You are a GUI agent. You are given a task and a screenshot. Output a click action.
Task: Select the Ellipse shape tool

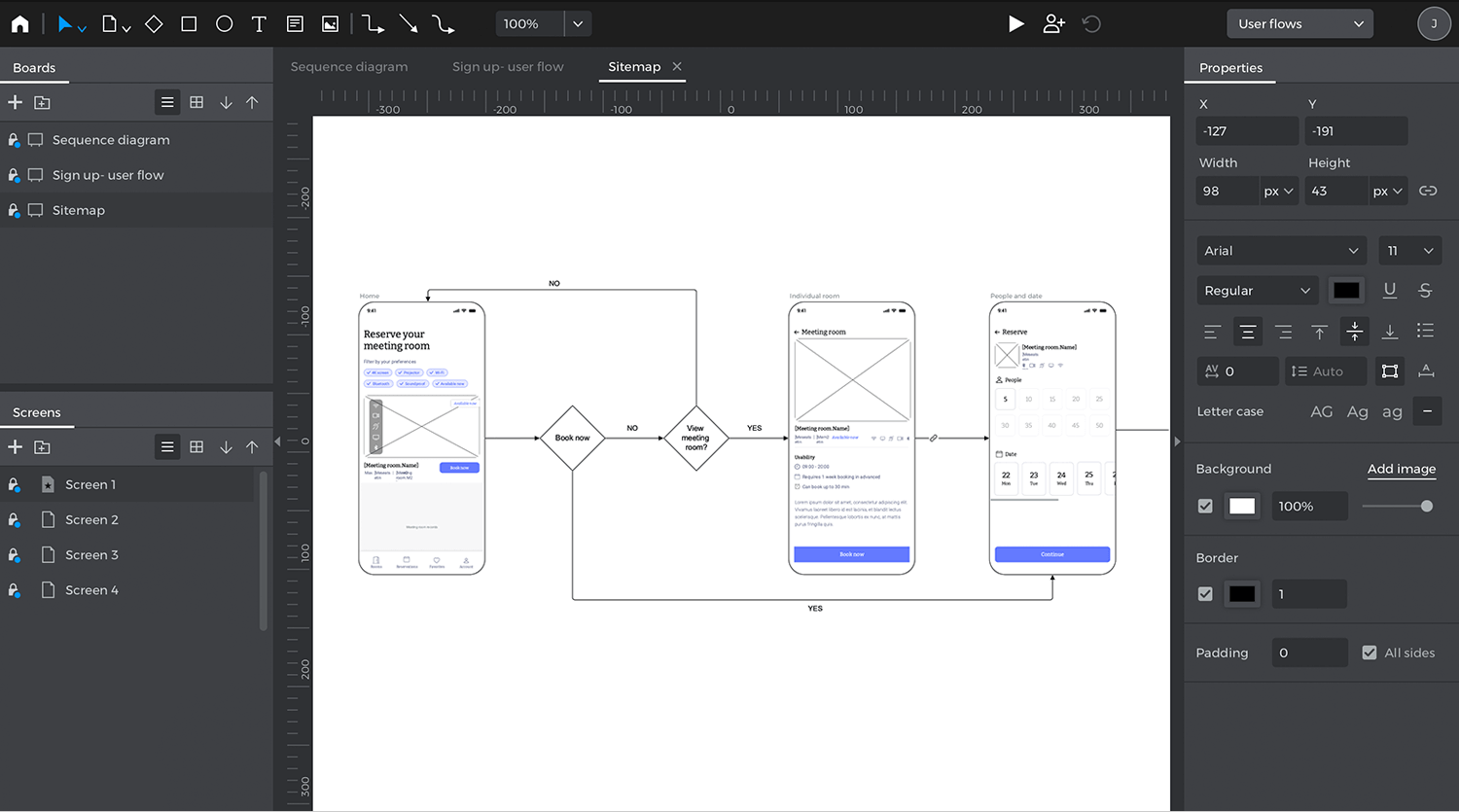pyautogui.click(x=224, y=24)
